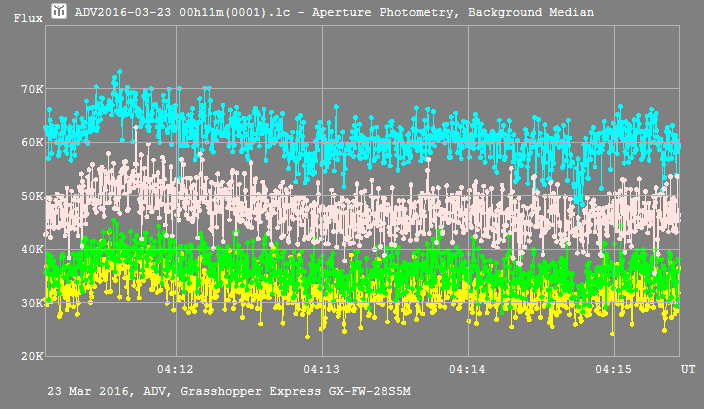The height and width of the screenshot is (409, 704).
Task: Click the ADV2016-03-23 light curve title text
Action: [334, 12]
